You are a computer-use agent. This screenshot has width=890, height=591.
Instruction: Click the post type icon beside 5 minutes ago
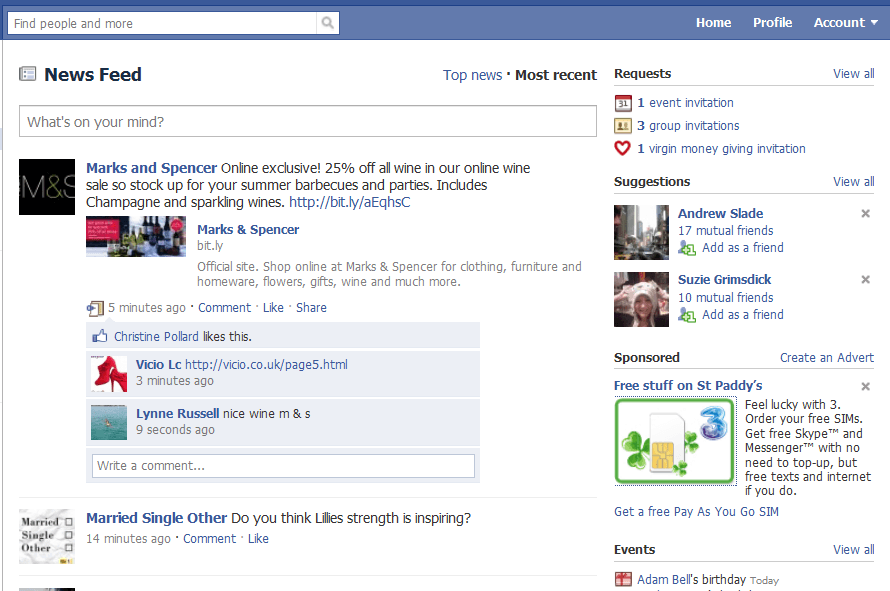coord(95,308)
